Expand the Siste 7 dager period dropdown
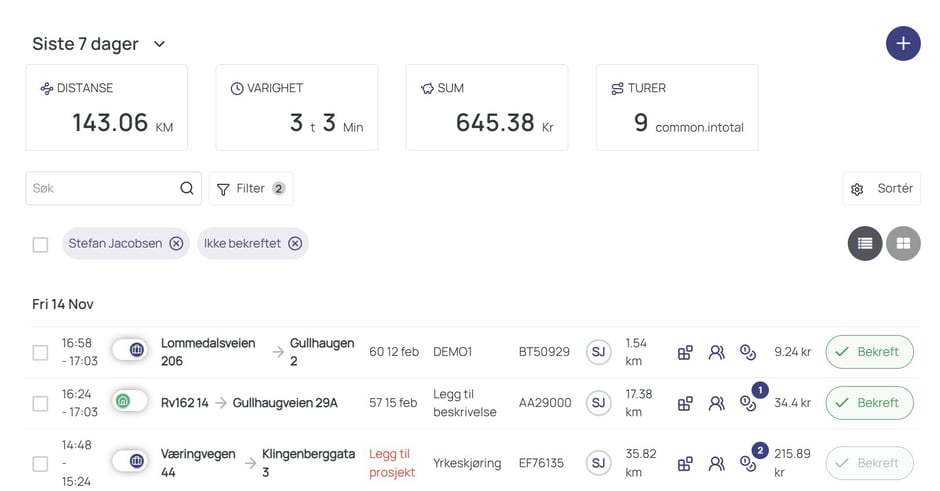 (x=159, y=44)
